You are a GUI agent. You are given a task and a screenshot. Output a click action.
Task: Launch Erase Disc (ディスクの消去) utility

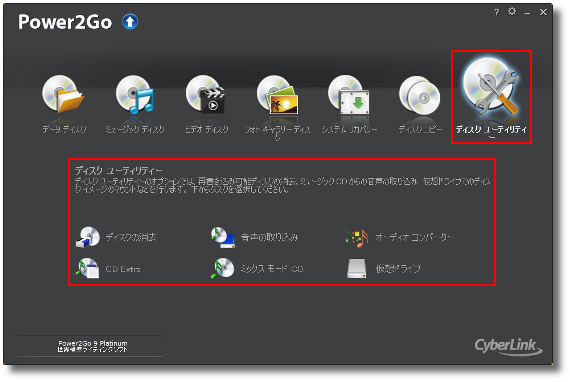pos(88,237)
